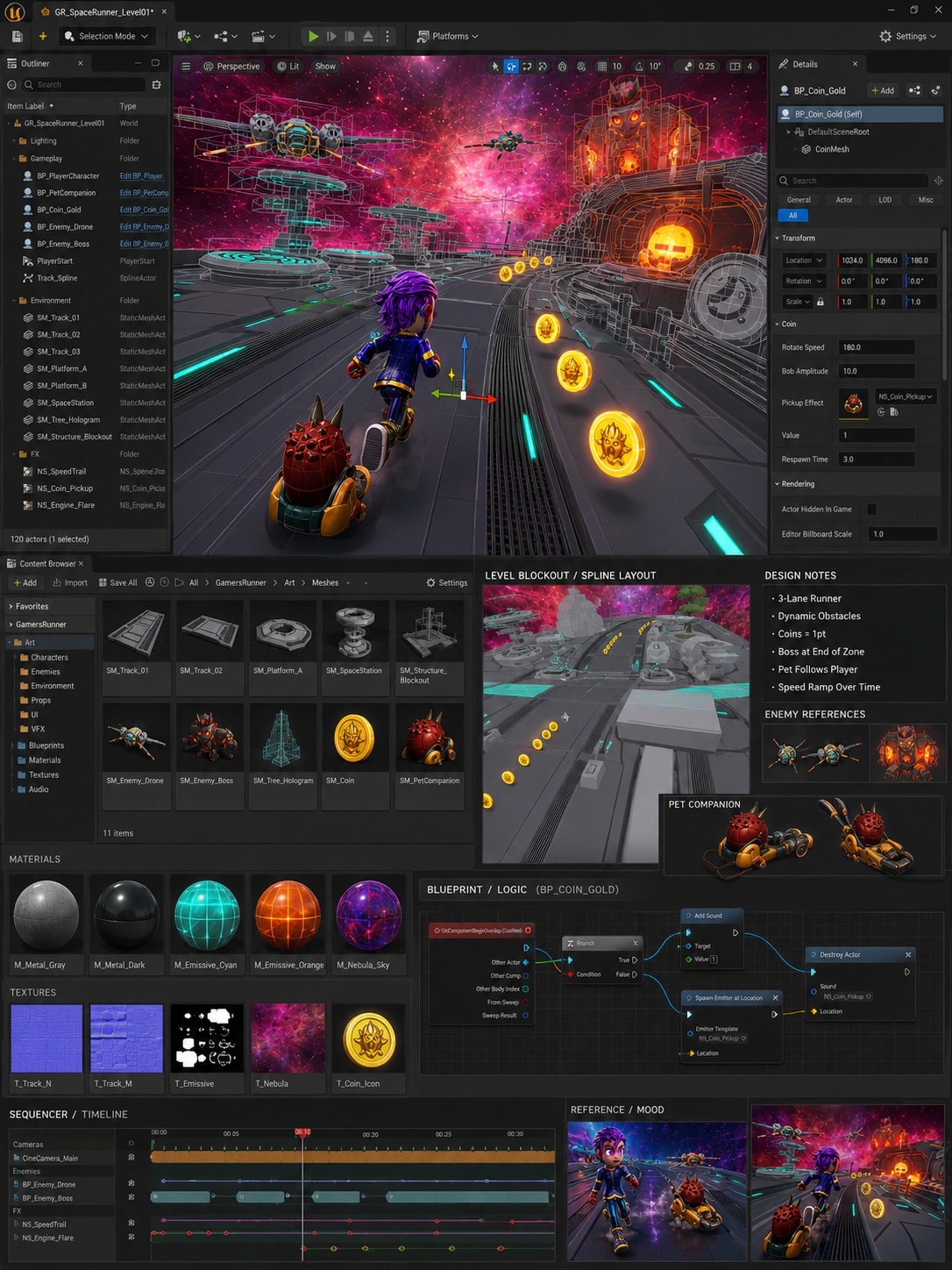Toggle grid snapping in viewport toolbar
This screenshot has height=1270, width=952.
pos(601,67)
